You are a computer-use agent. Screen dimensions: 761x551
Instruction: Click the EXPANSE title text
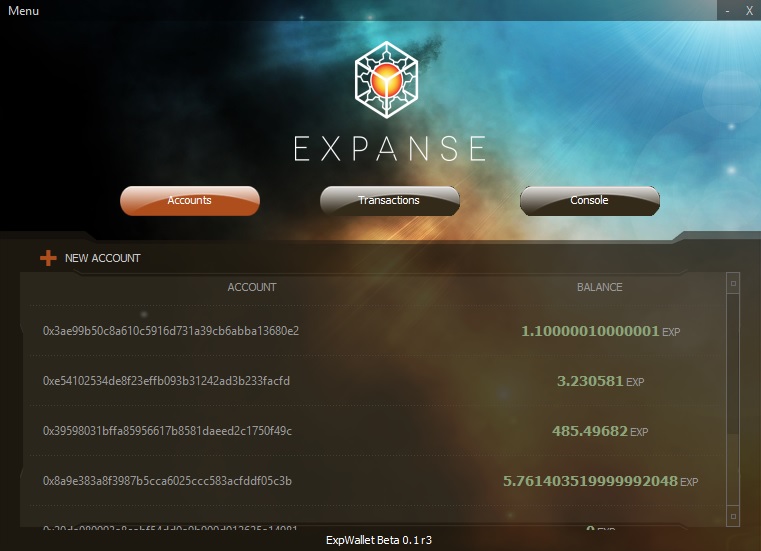coord(389,149)
